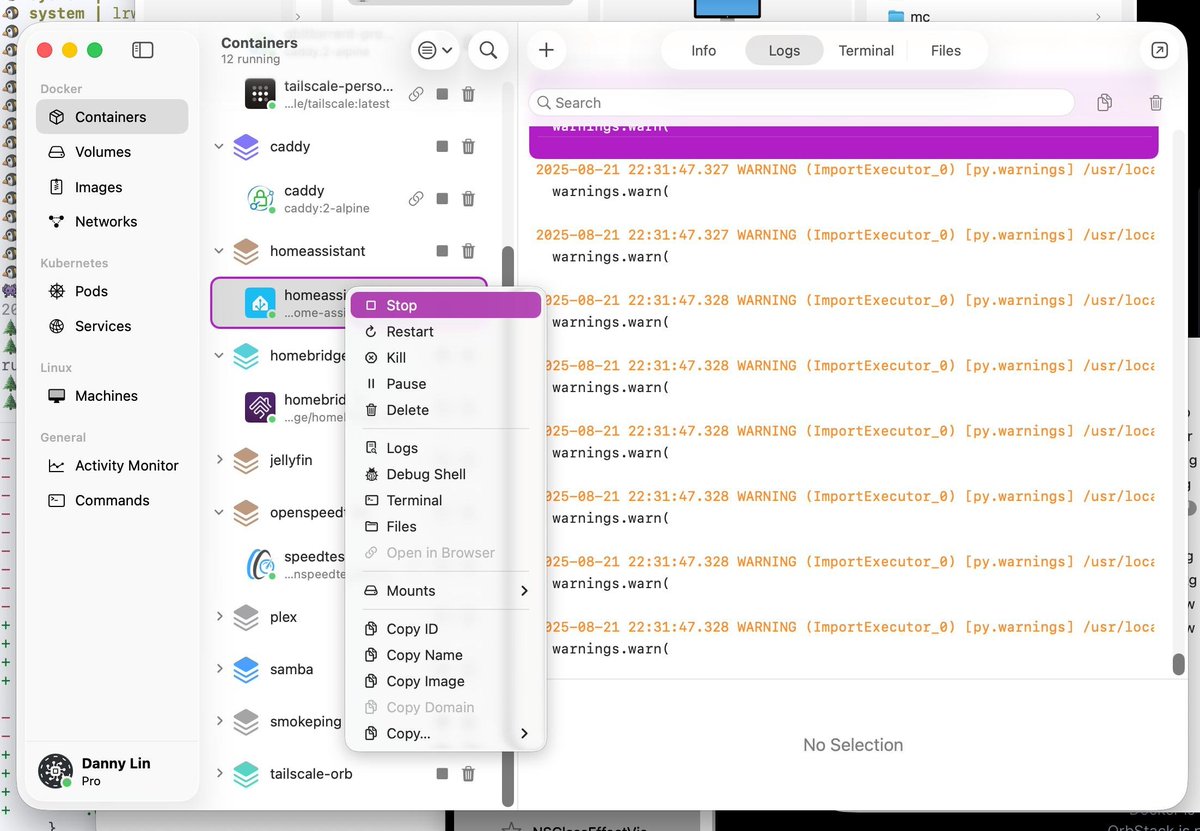Image resolution: width=1200 pixels, height=831 pixels.
Task: Toggle the sidebar visibility icon
Action: [x=143, y=50]
